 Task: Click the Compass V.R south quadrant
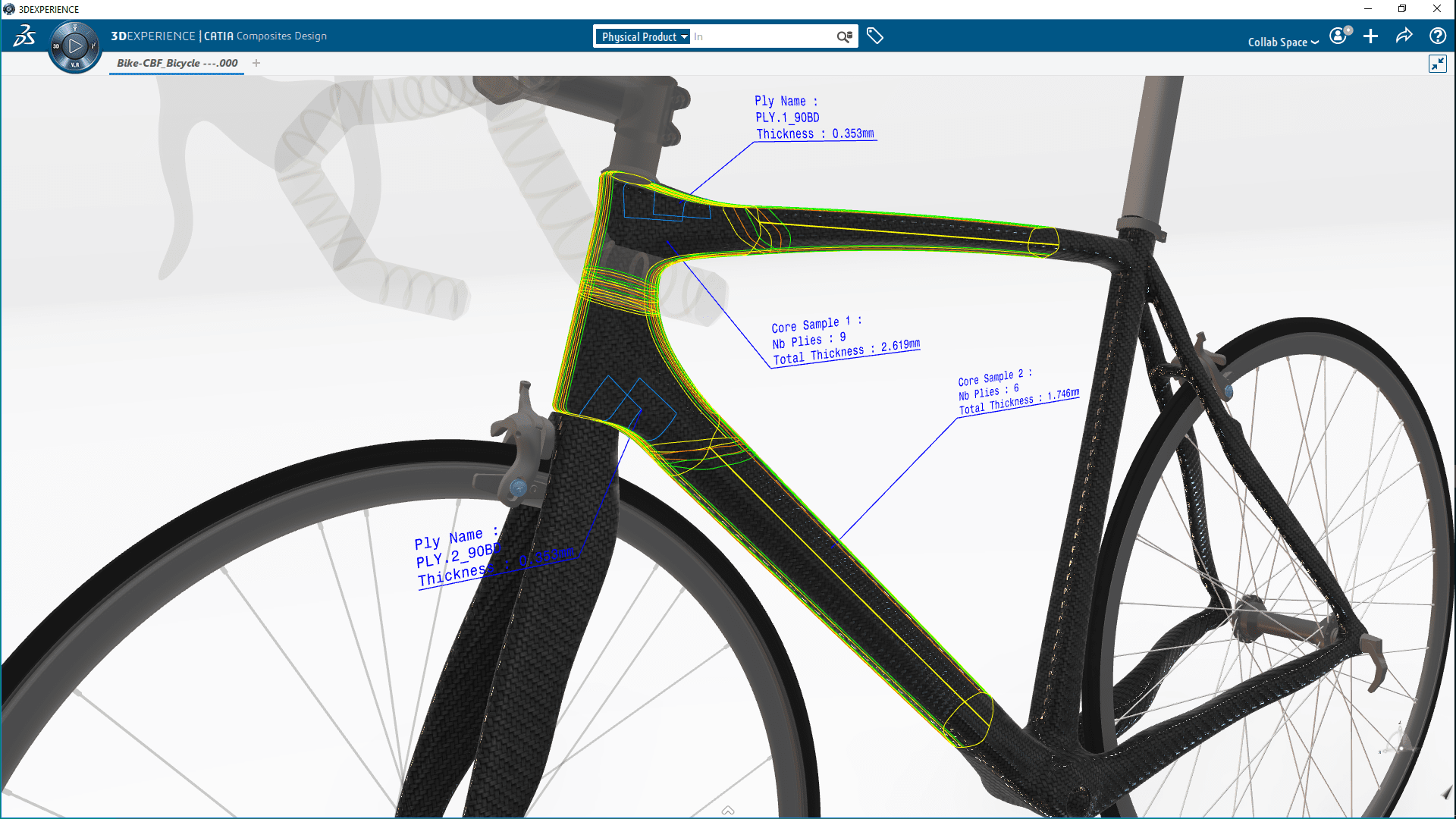74,65
